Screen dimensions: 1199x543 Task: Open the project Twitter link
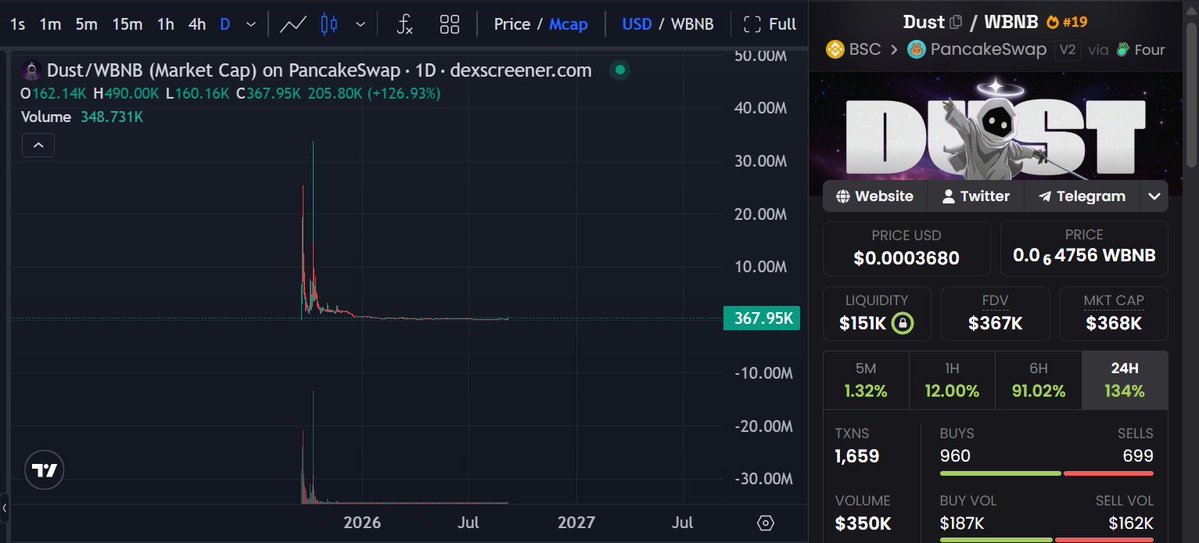[975, 197]
